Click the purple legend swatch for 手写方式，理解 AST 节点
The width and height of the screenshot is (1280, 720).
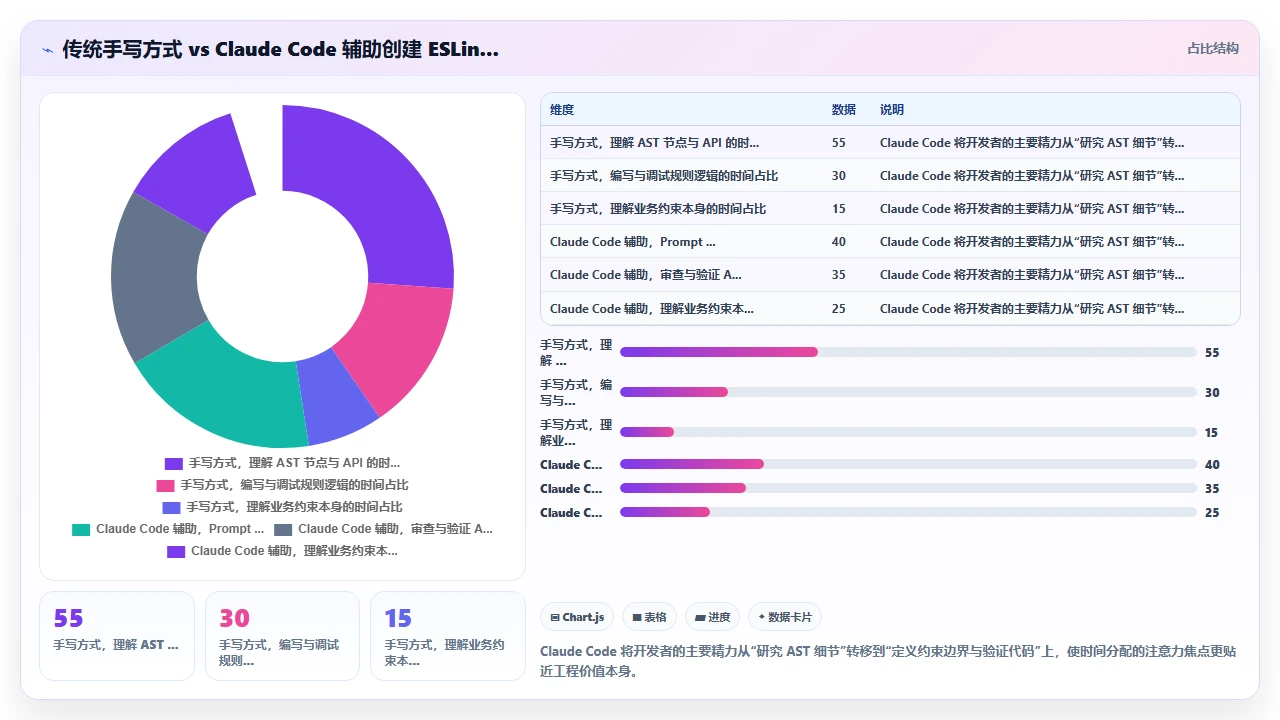point(174,463)
